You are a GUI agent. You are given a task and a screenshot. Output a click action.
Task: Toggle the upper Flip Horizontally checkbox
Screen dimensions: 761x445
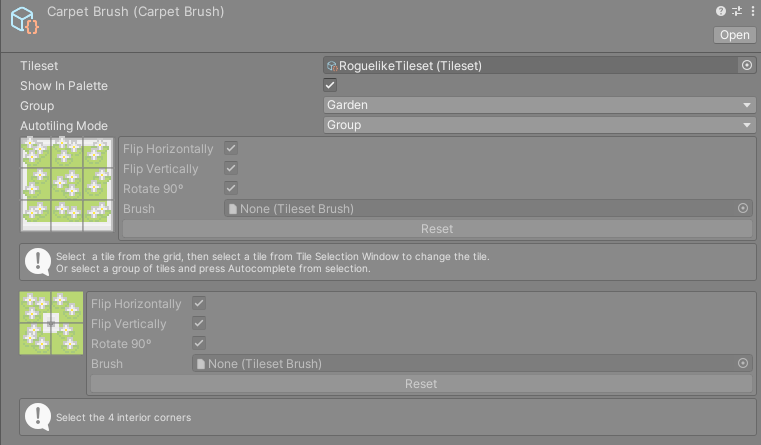[x=231, y=148]
